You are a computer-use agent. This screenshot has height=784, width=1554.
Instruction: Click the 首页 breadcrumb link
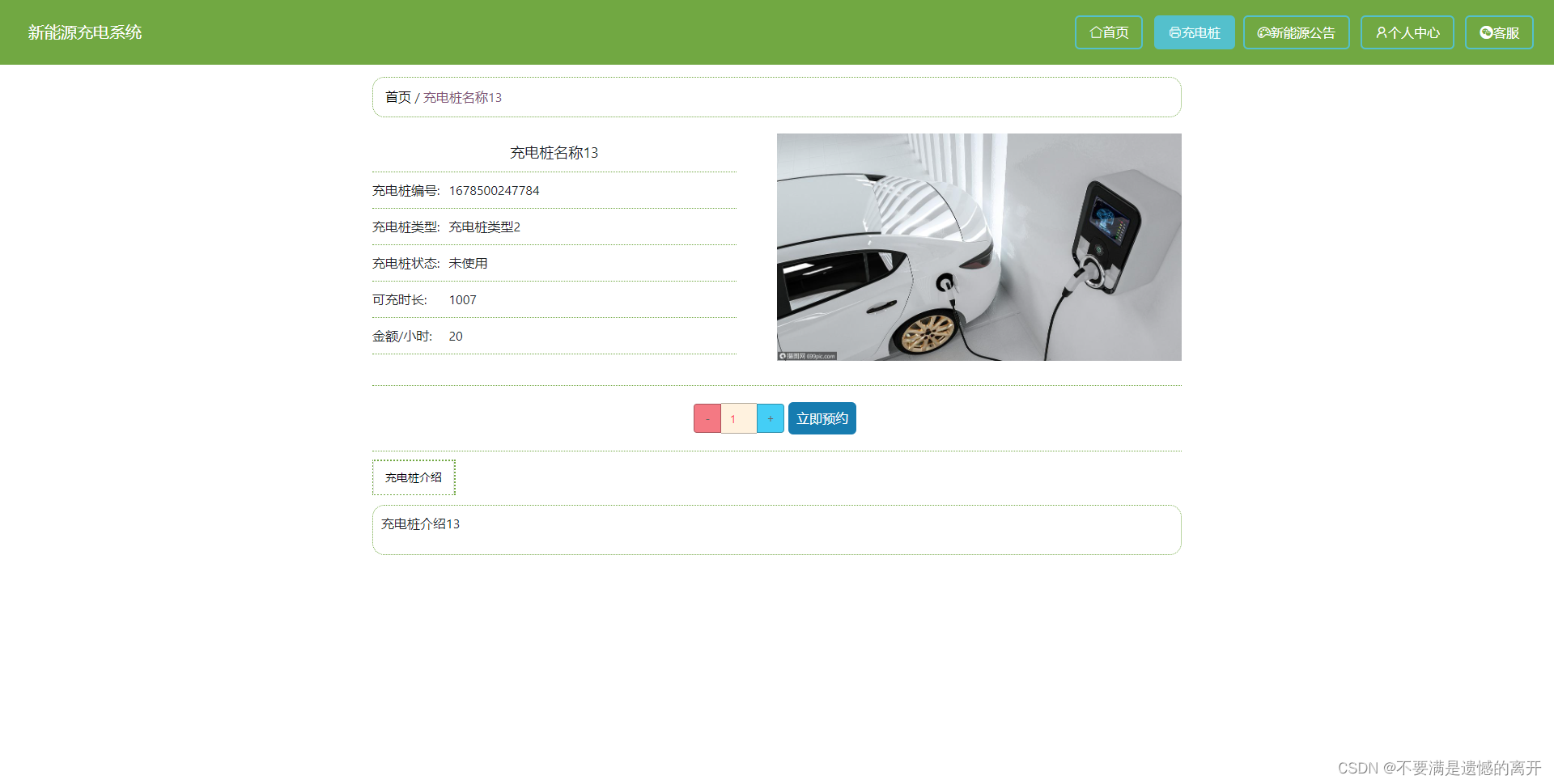(398, 97)
